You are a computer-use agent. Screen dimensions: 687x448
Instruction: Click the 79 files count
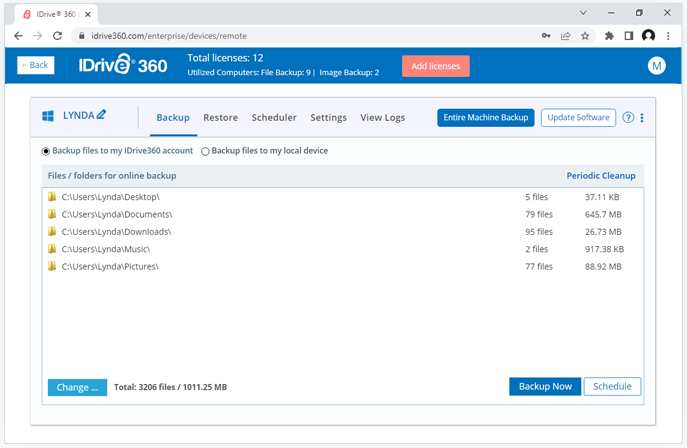[539, 215]
